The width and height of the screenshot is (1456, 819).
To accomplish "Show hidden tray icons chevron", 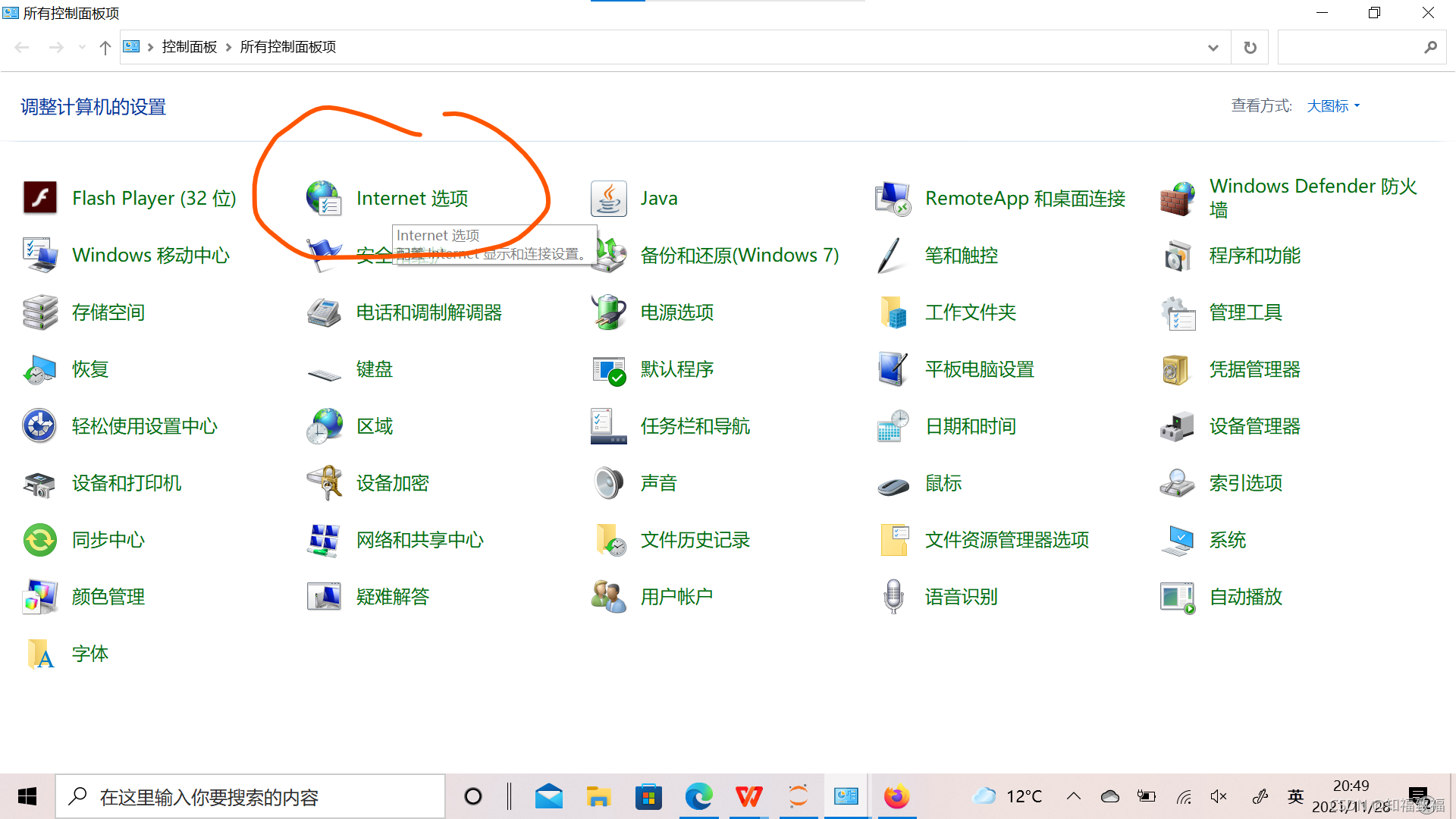I will 1073,796.
